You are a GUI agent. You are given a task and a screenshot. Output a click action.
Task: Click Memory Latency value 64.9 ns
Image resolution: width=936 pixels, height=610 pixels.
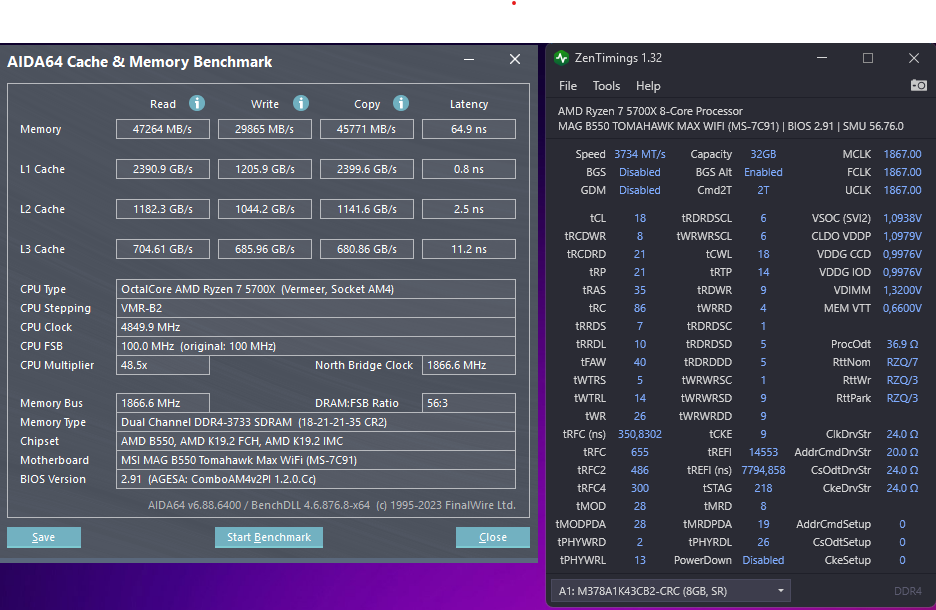point(469,129)
